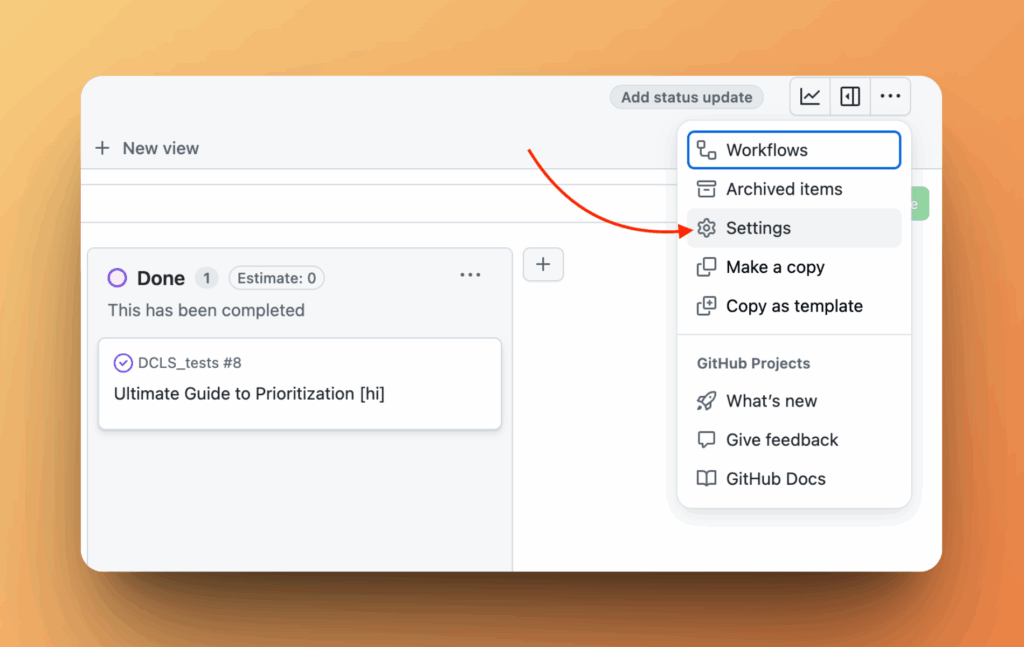The width and height of the screenshot is (1024, 647).
Task: Open GitHub Docs from the menu
Action: point(774,478)
